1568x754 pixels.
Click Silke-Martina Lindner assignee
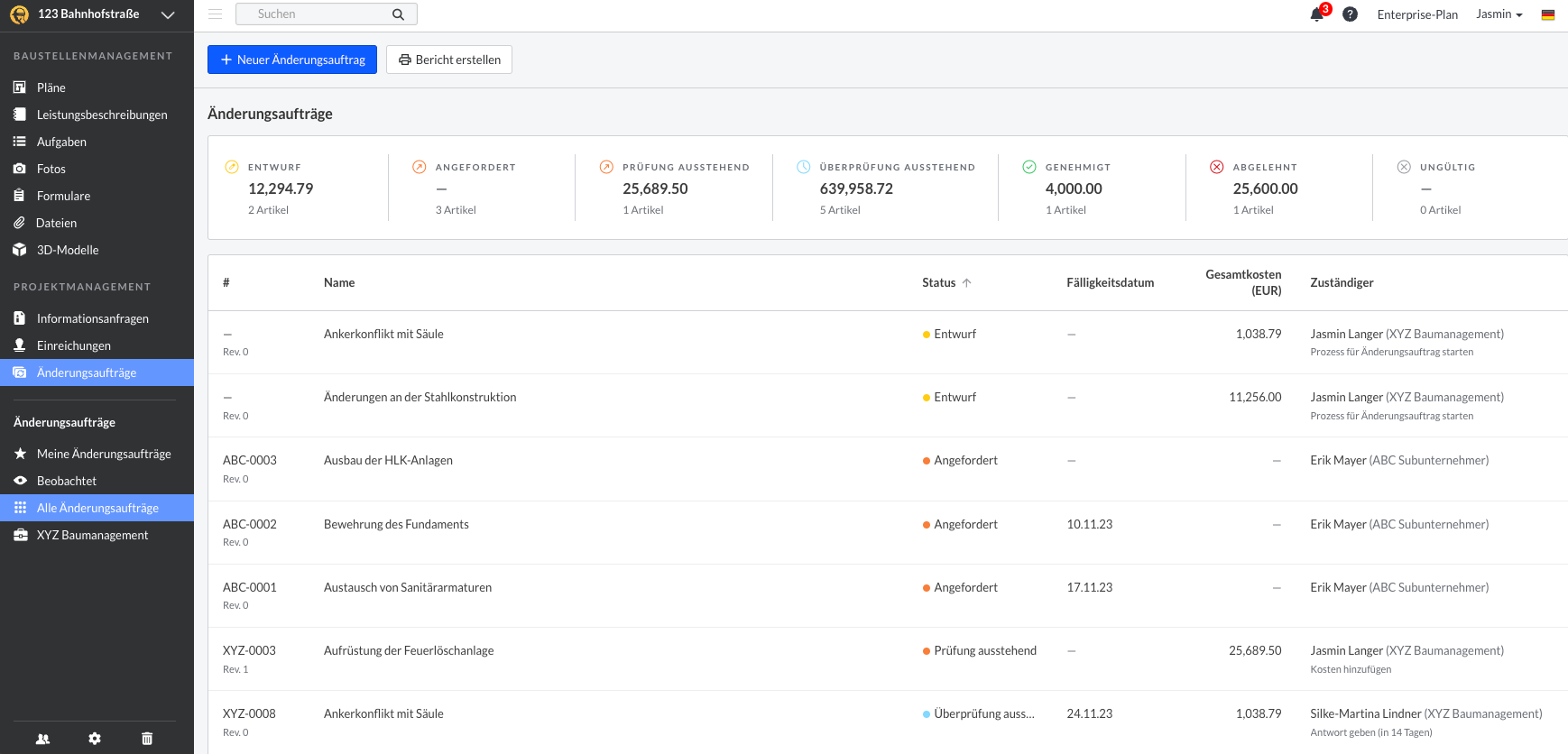[1366, 713]
